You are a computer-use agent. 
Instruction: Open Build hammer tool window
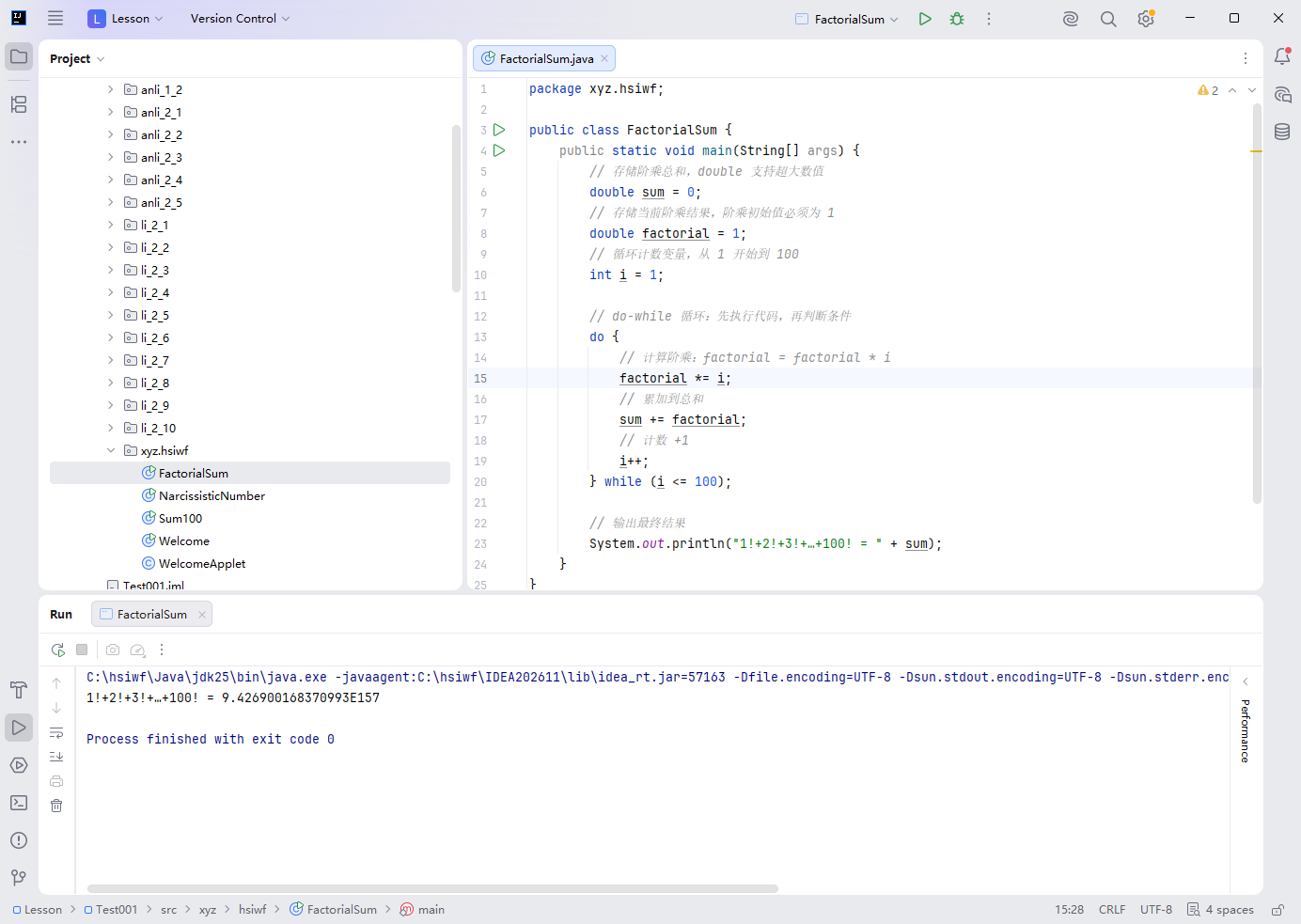(x=19, y=690)
